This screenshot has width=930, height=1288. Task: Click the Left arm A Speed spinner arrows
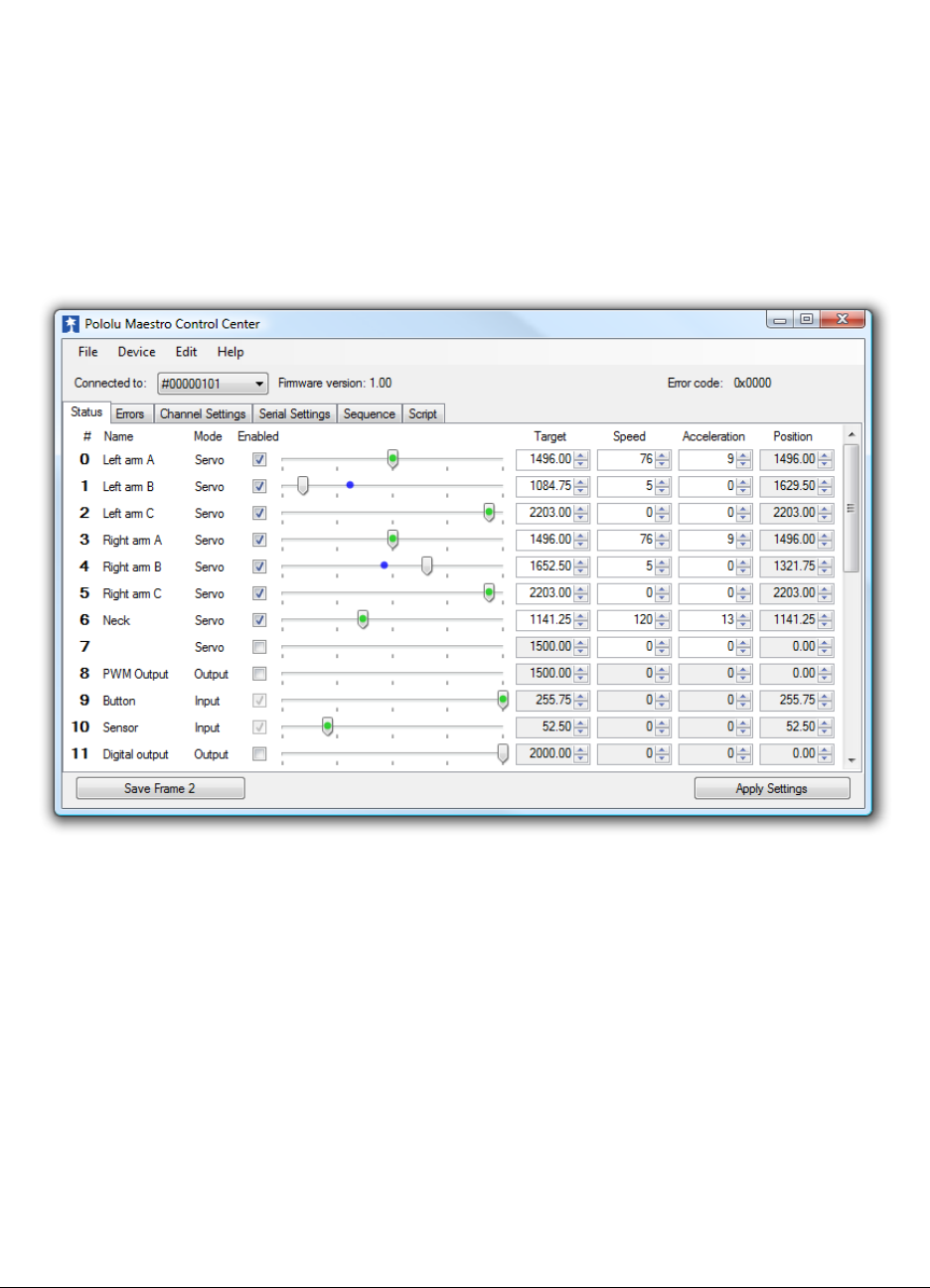(x=663, y=460)
